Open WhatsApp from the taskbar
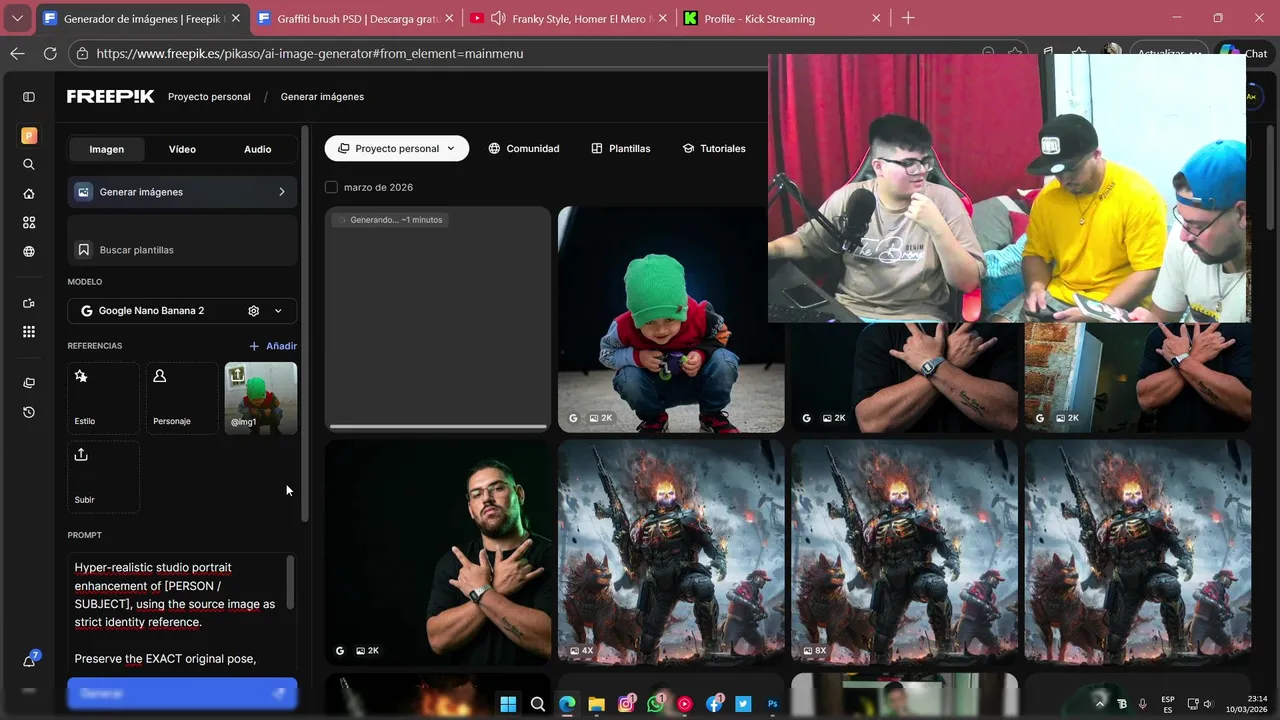Viewport: 1280px width, 720px height. [655, 704]
